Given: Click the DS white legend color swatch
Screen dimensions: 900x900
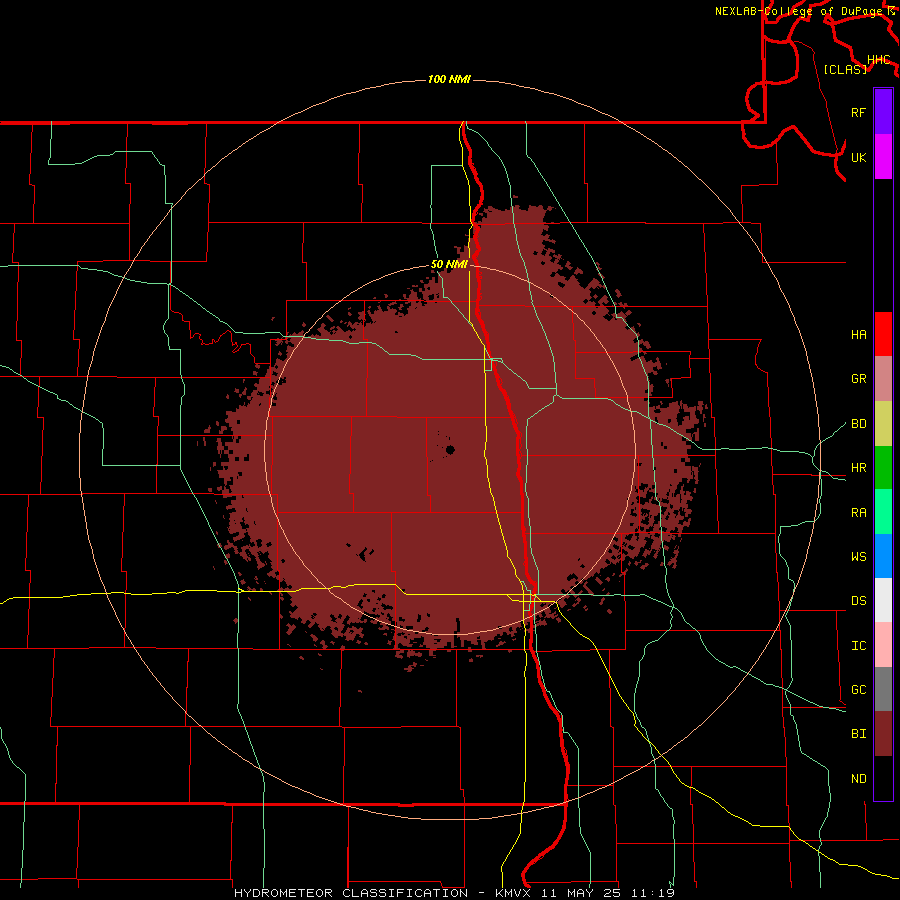Looking at the screenshot, I should tap(883, 600).
